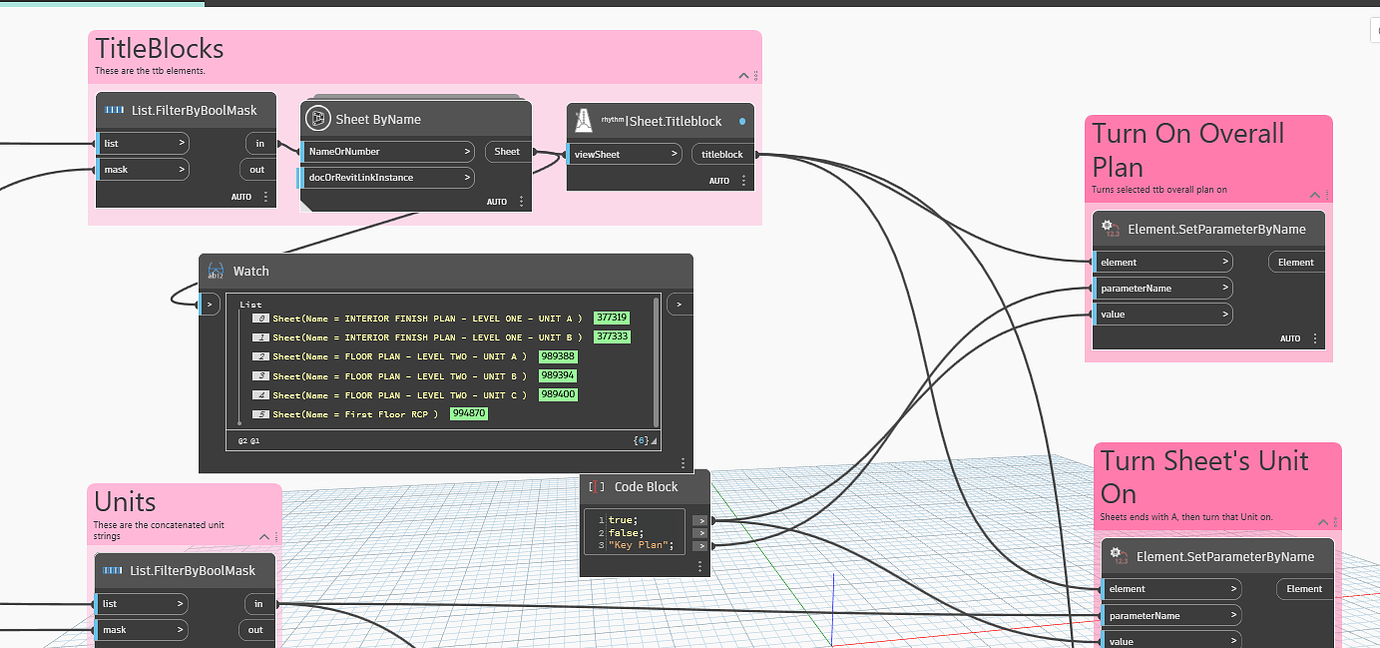Click element ID 377319 in Watch list
The height and width of the screenshot is (648, 1380).
[611, 318]
